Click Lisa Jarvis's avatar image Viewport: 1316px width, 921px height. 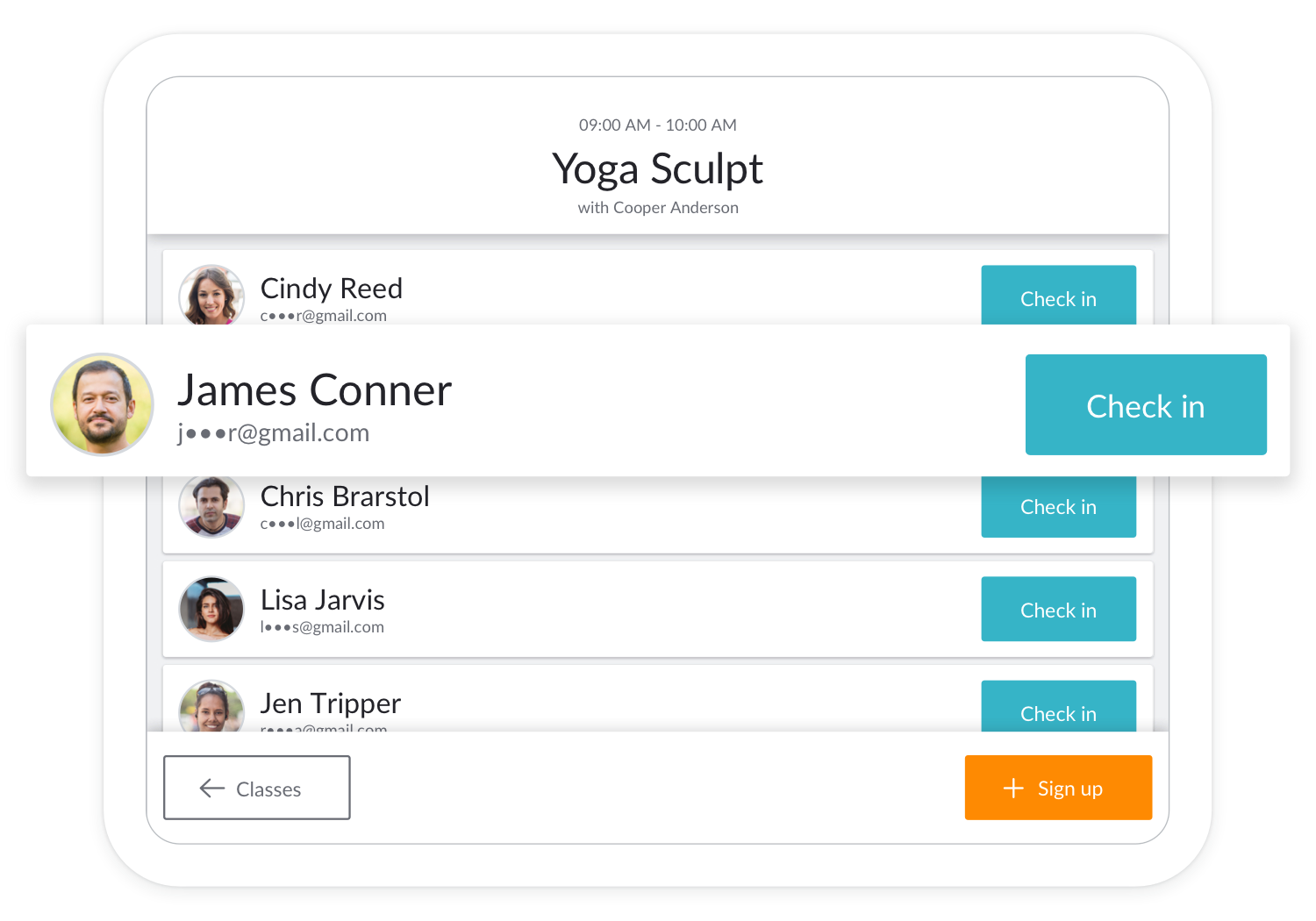[211, 609]
